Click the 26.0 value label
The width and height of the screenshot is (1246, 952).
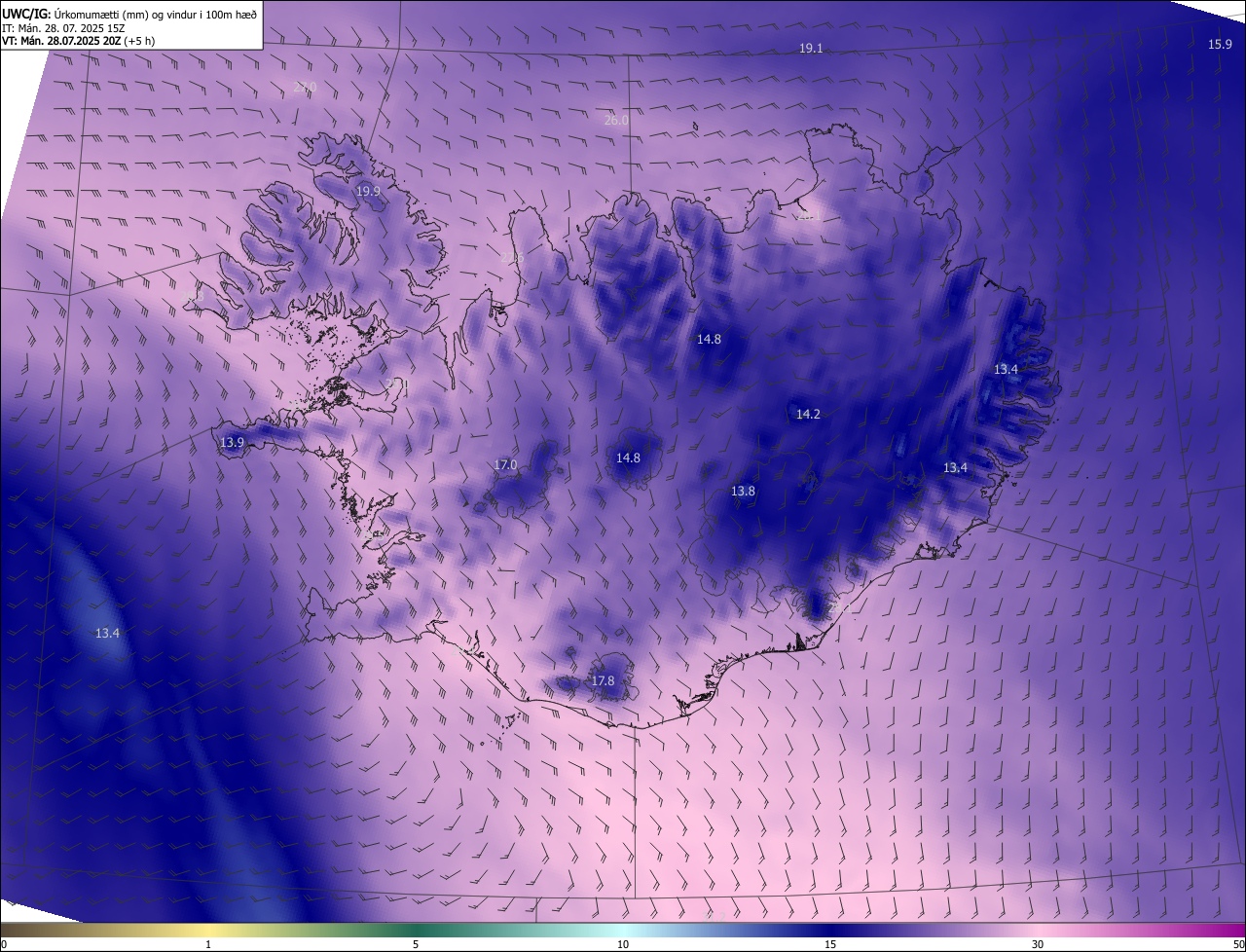(x=616, y=121)
